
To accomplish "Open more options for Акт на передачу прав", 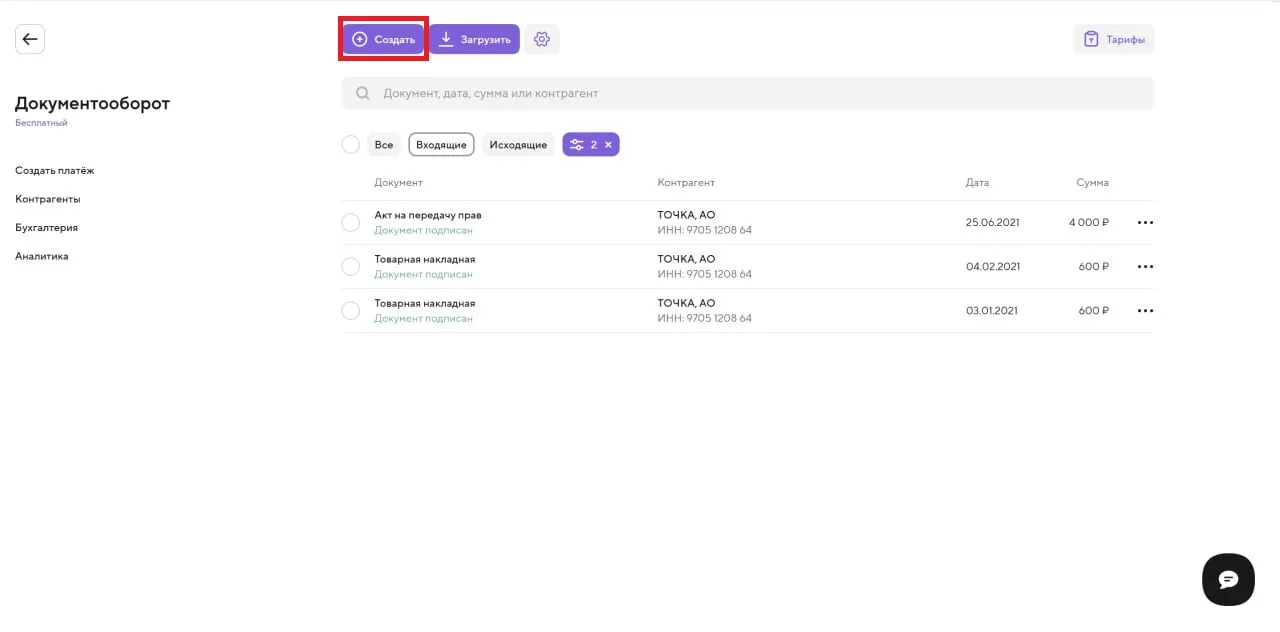I will pos(1145,223).
